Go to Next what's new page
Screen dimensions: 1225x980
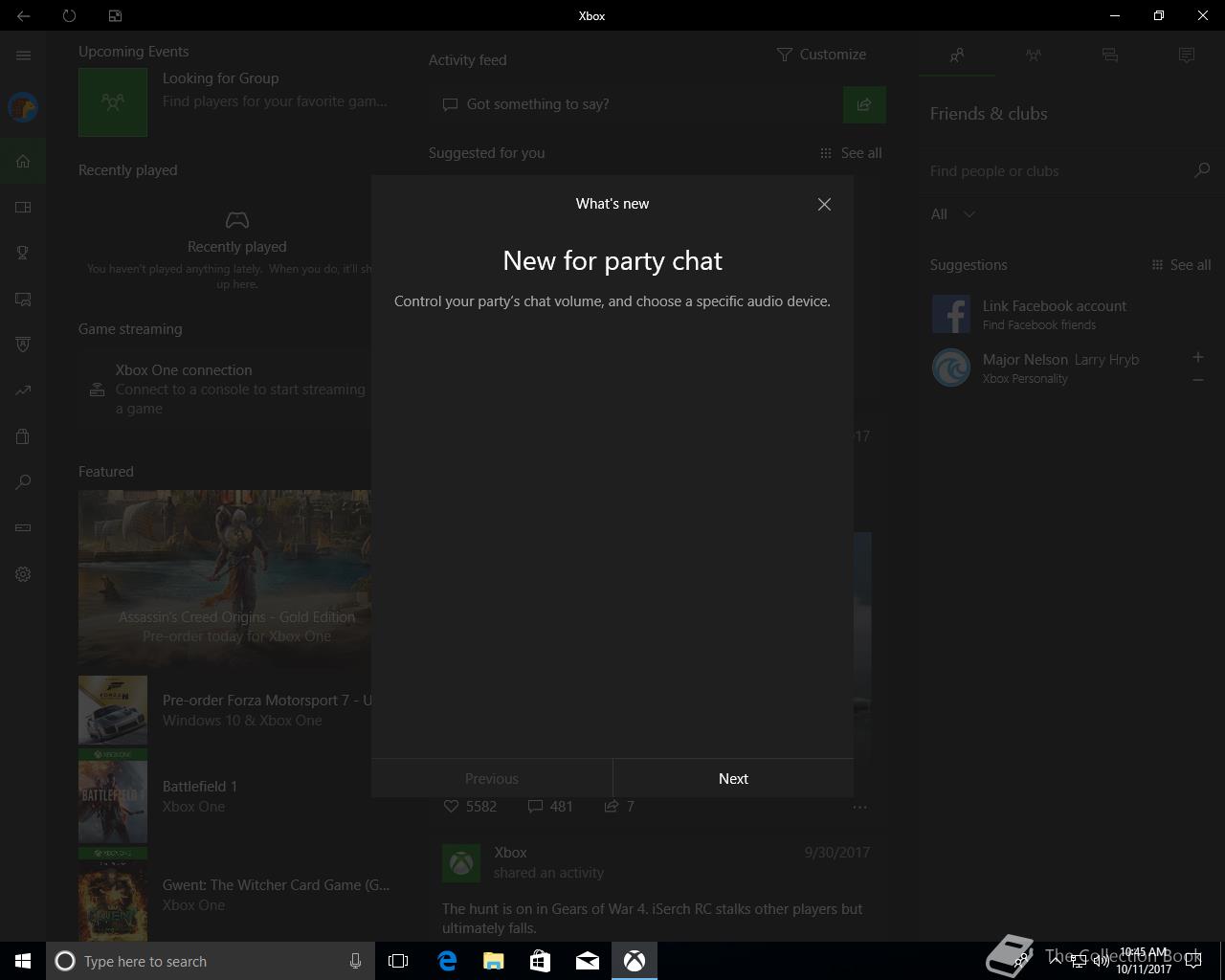[733, 778]
